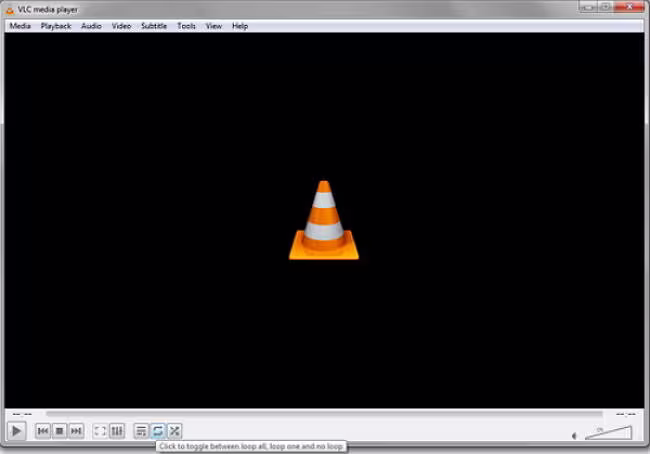The width and height of the screenshot is (650, 454).
Task: Click the remaining time label
Action: (626, 414)
